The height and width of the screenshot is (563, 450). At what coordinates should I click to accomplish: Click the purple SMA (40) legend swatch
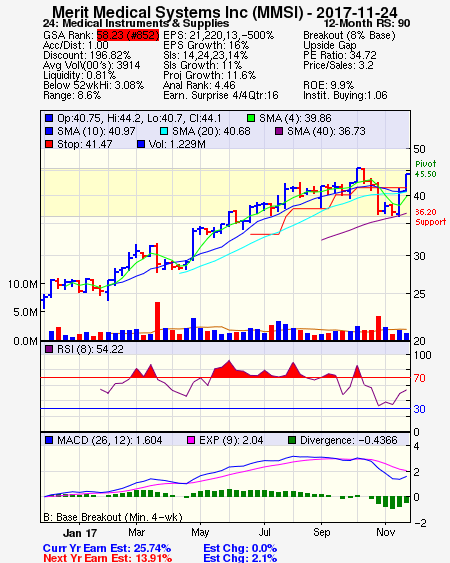click(x=279, y=131)
